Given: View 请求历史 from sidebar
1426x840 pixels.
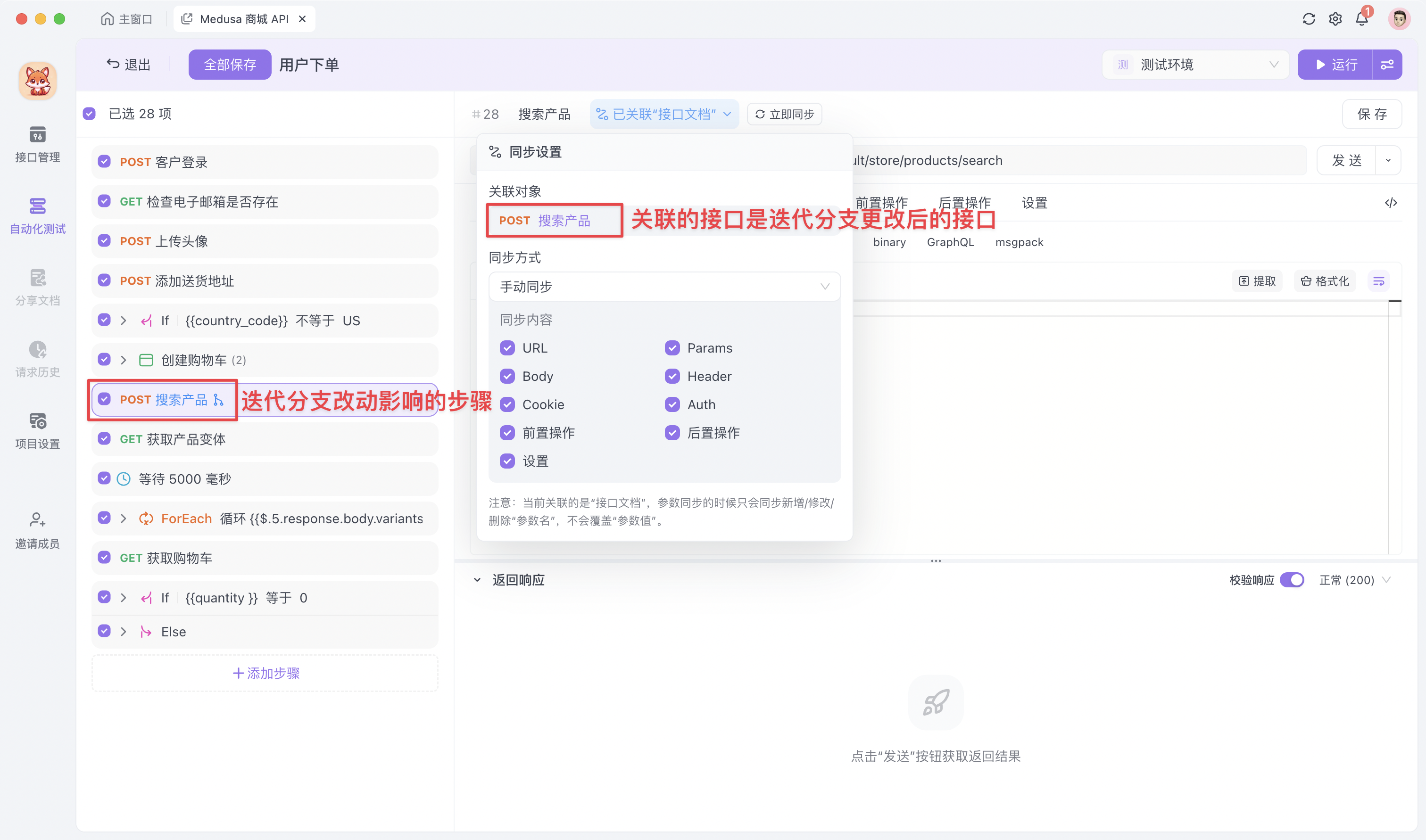Looking at the screenshot, I should (37, 359).
